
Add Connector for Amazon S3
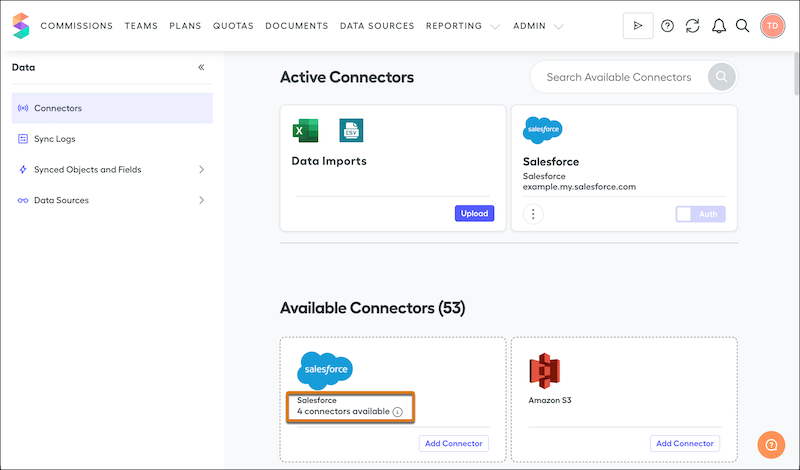685,443
